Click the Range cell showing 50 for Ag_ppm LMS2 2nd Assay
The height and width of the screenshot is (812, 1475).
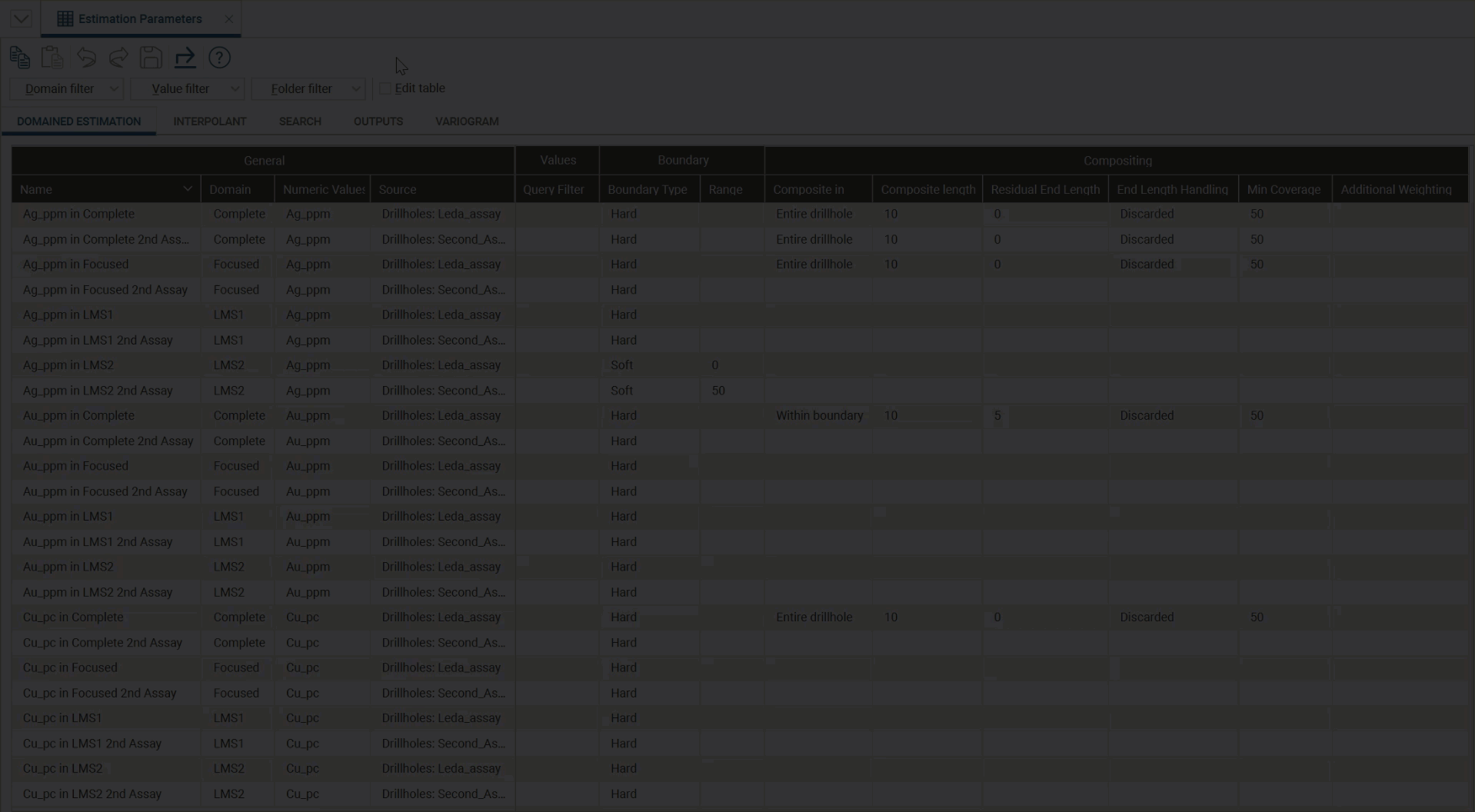[718, 391]
